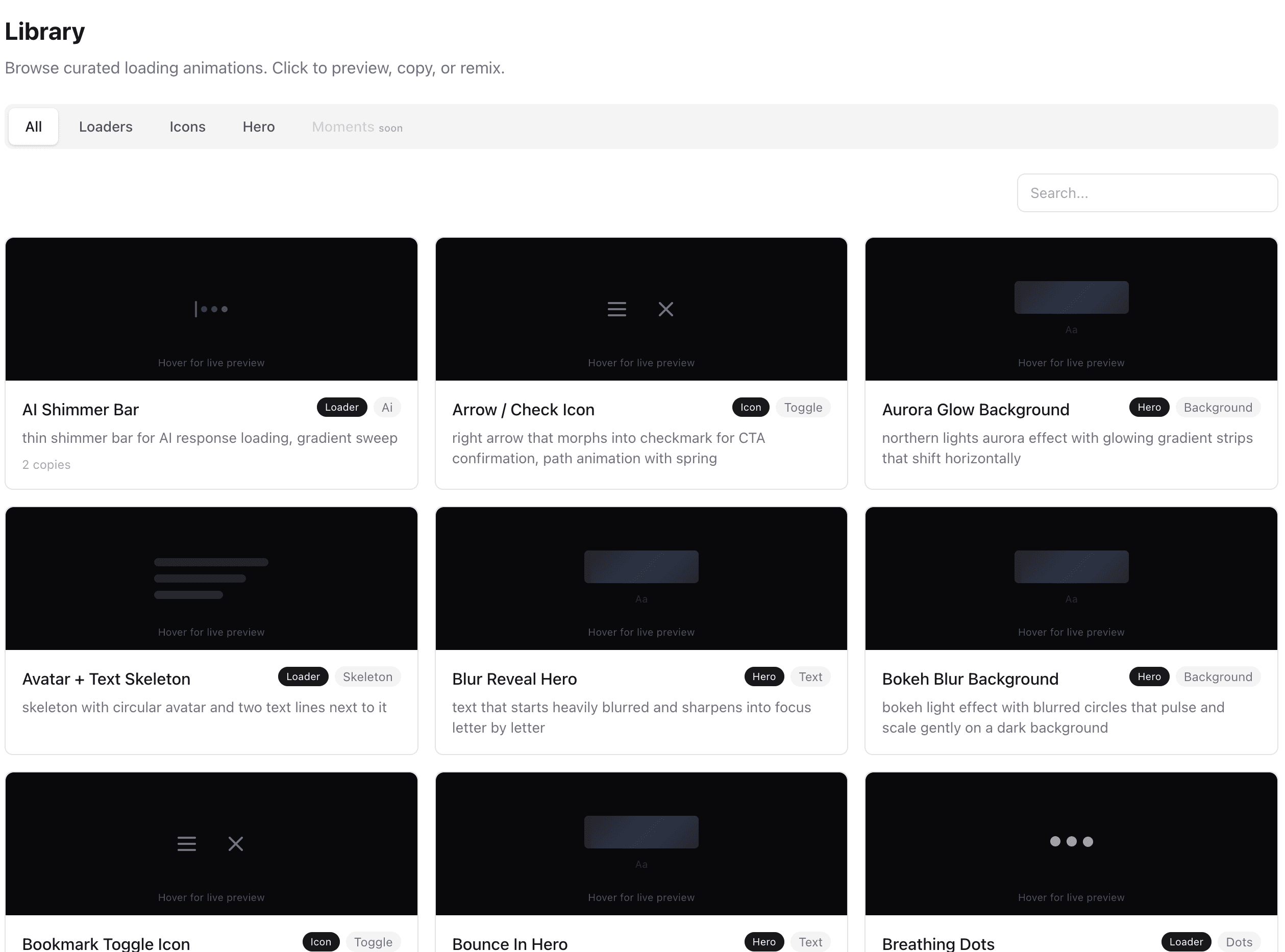Image resolution: width=1285 pixels, height=952 pixels.
Task: Click the Breathing Dots title
Action: (938, 944)
